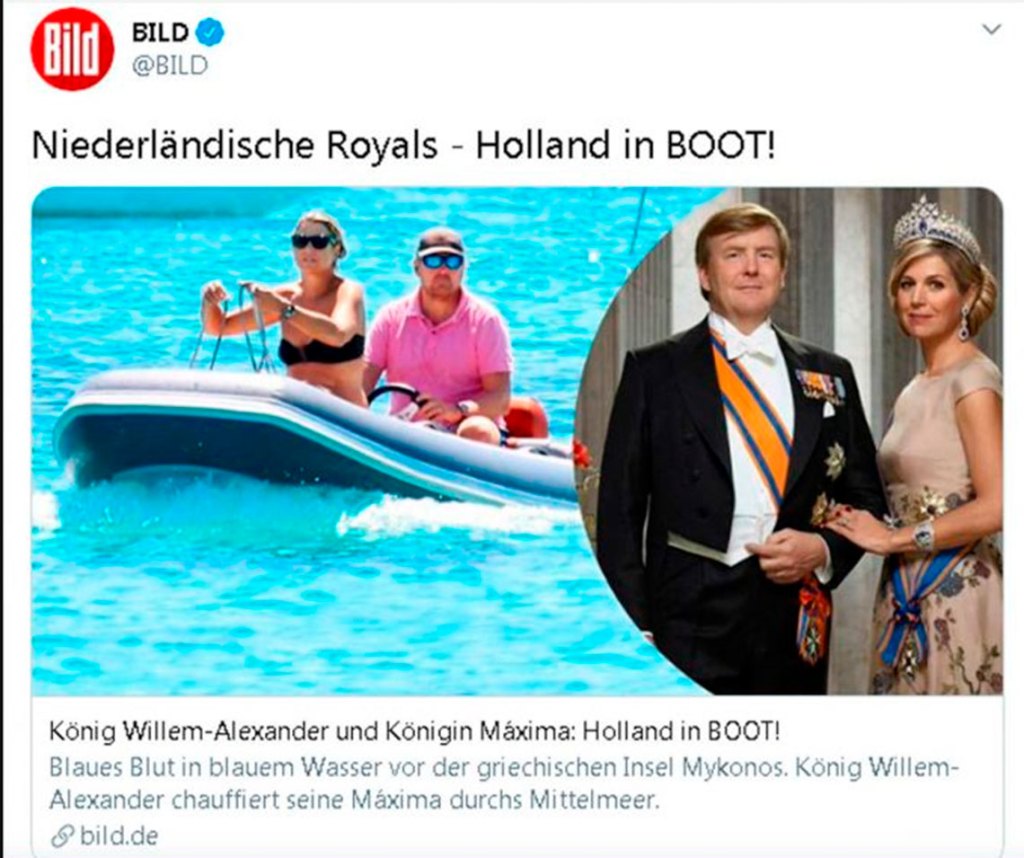The image size is (1024, 858).
Task: Click the chain link icon beside bild.de
Action: coord(62,835)
